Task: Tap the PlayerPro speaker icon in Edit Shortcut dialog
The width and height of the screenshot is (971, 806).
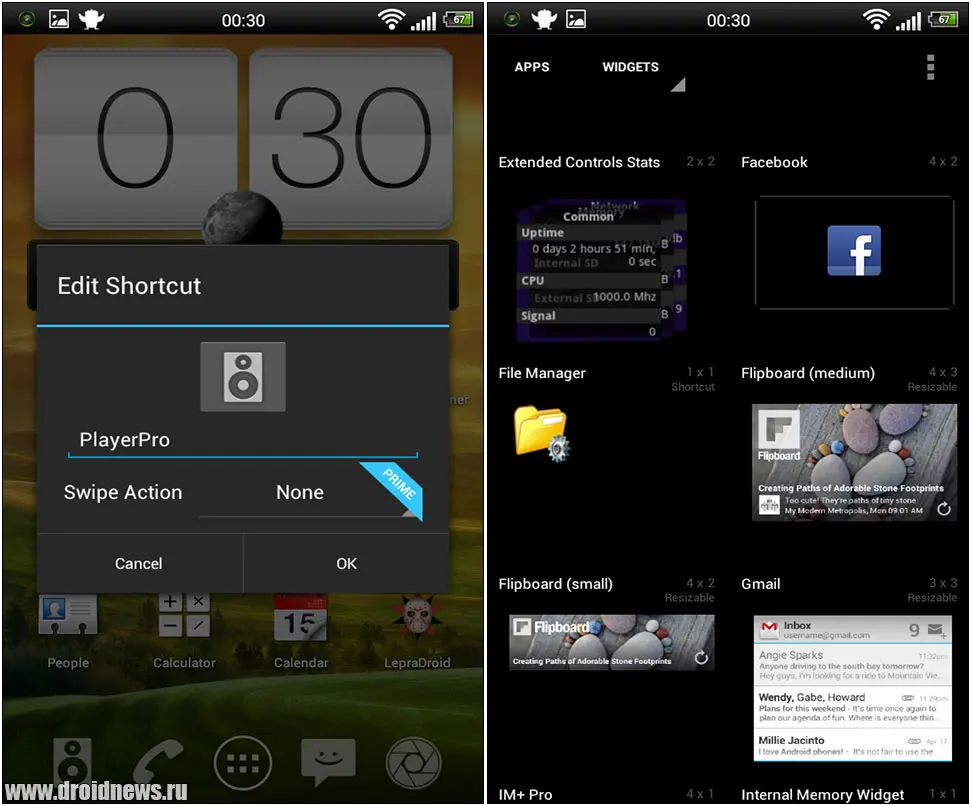Action: [243, 376]
